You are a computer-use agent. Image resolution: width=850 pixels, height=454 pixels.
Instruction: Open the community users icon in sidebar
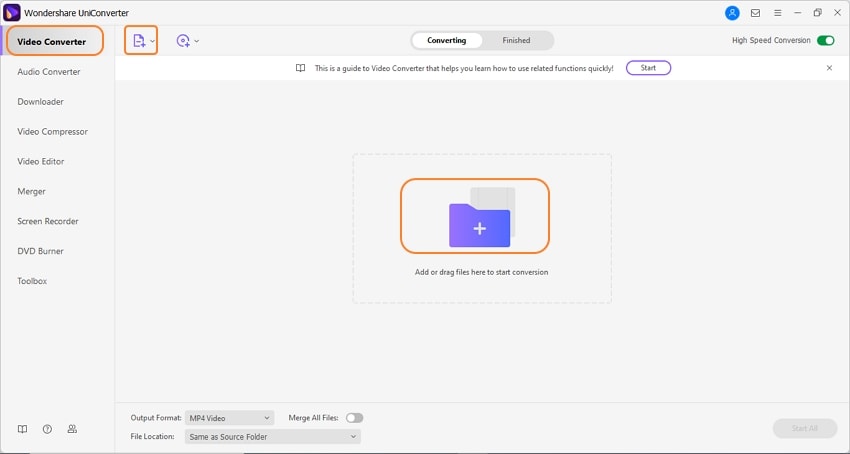(x=72, y=429)
